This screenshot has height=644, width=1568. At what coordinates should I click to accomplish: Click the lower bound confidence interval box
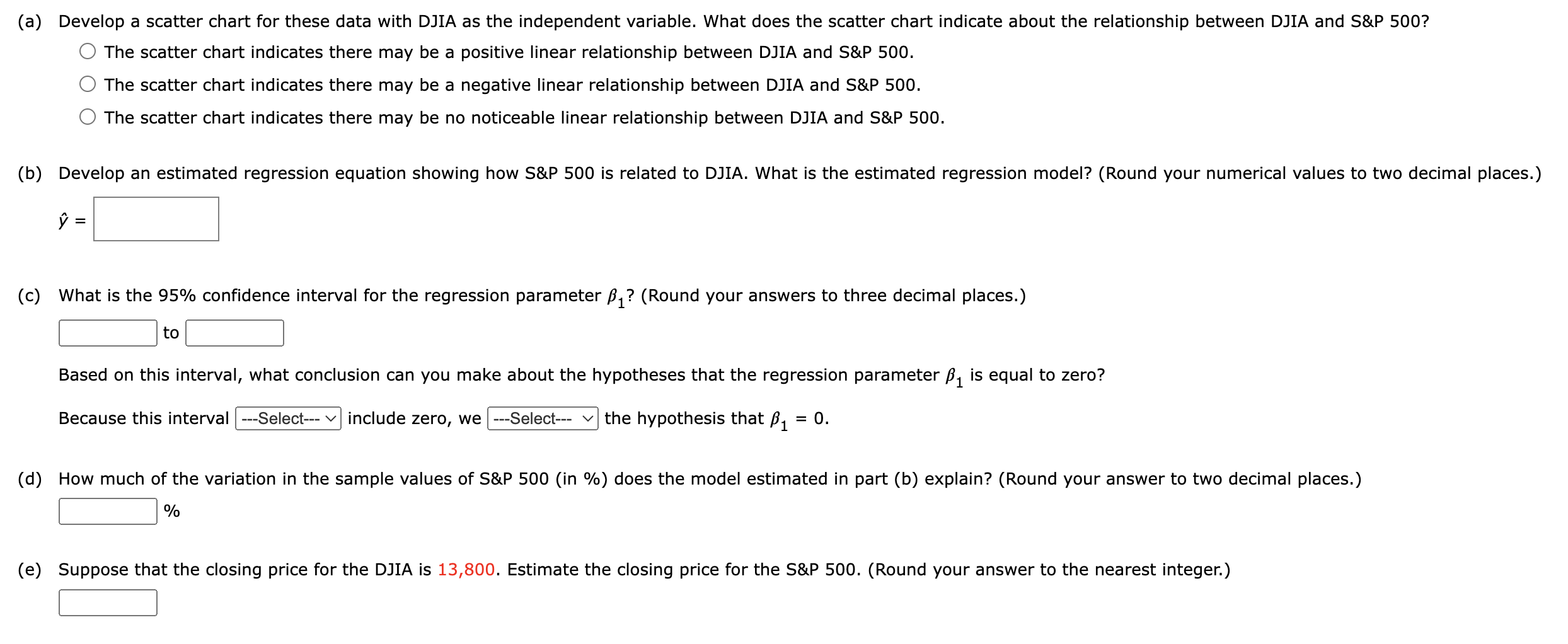(x=107, y=333)
